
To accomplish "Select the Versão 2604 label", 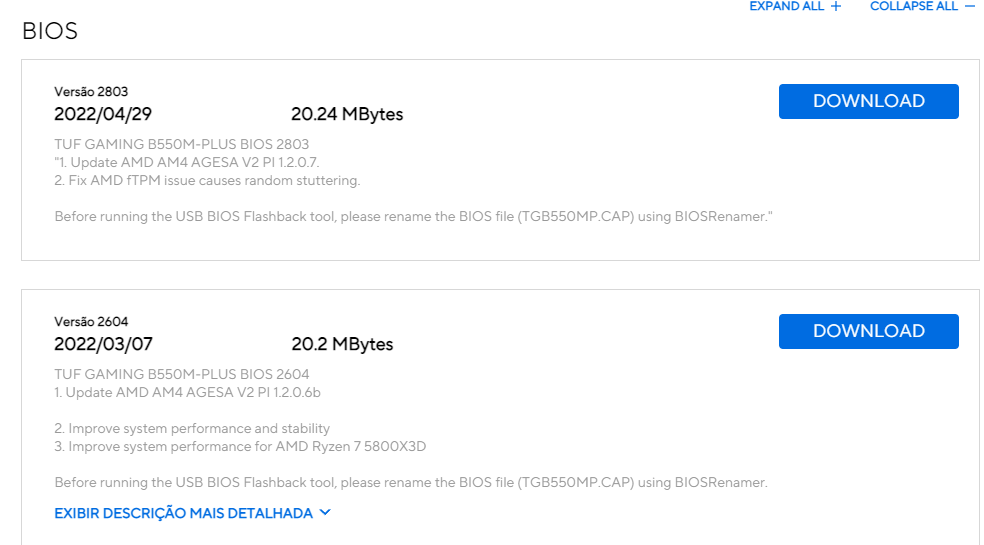I will [x=91, y=321].
